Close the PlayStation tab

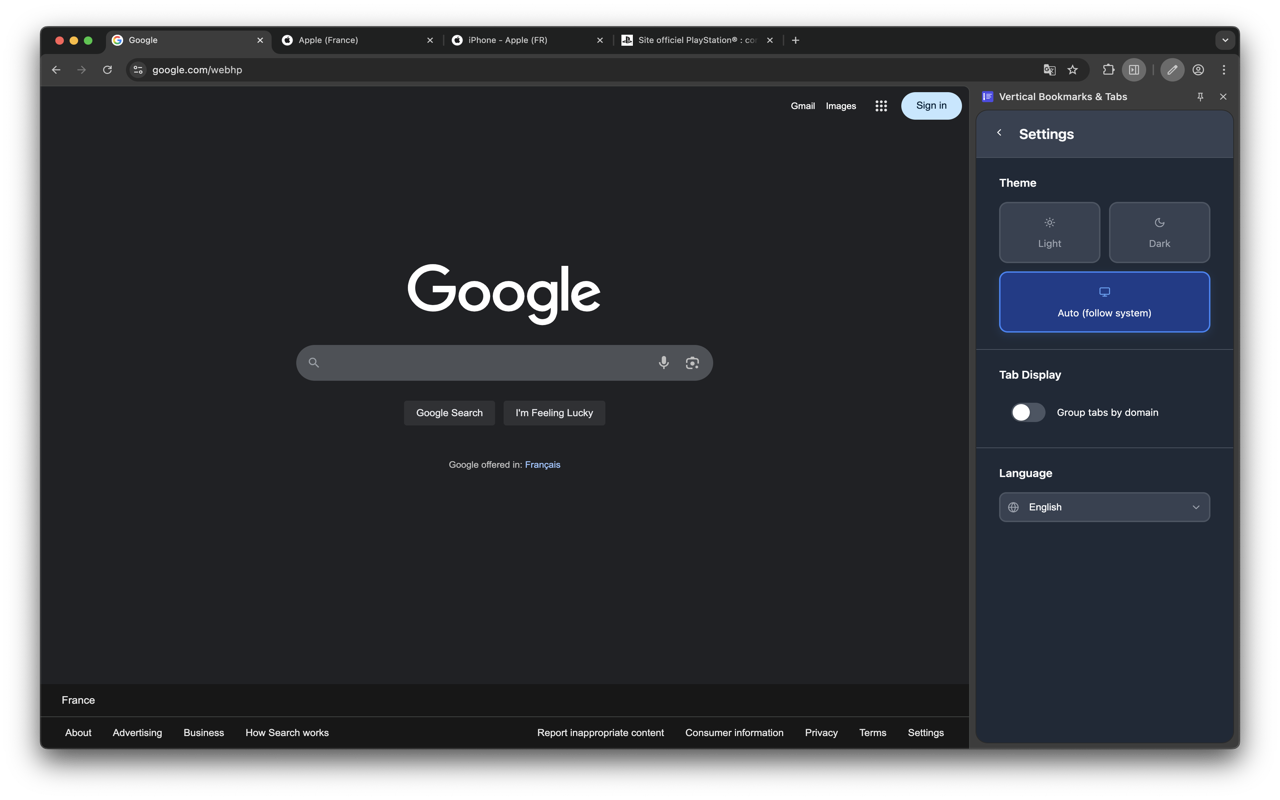(x=770, y=40)
